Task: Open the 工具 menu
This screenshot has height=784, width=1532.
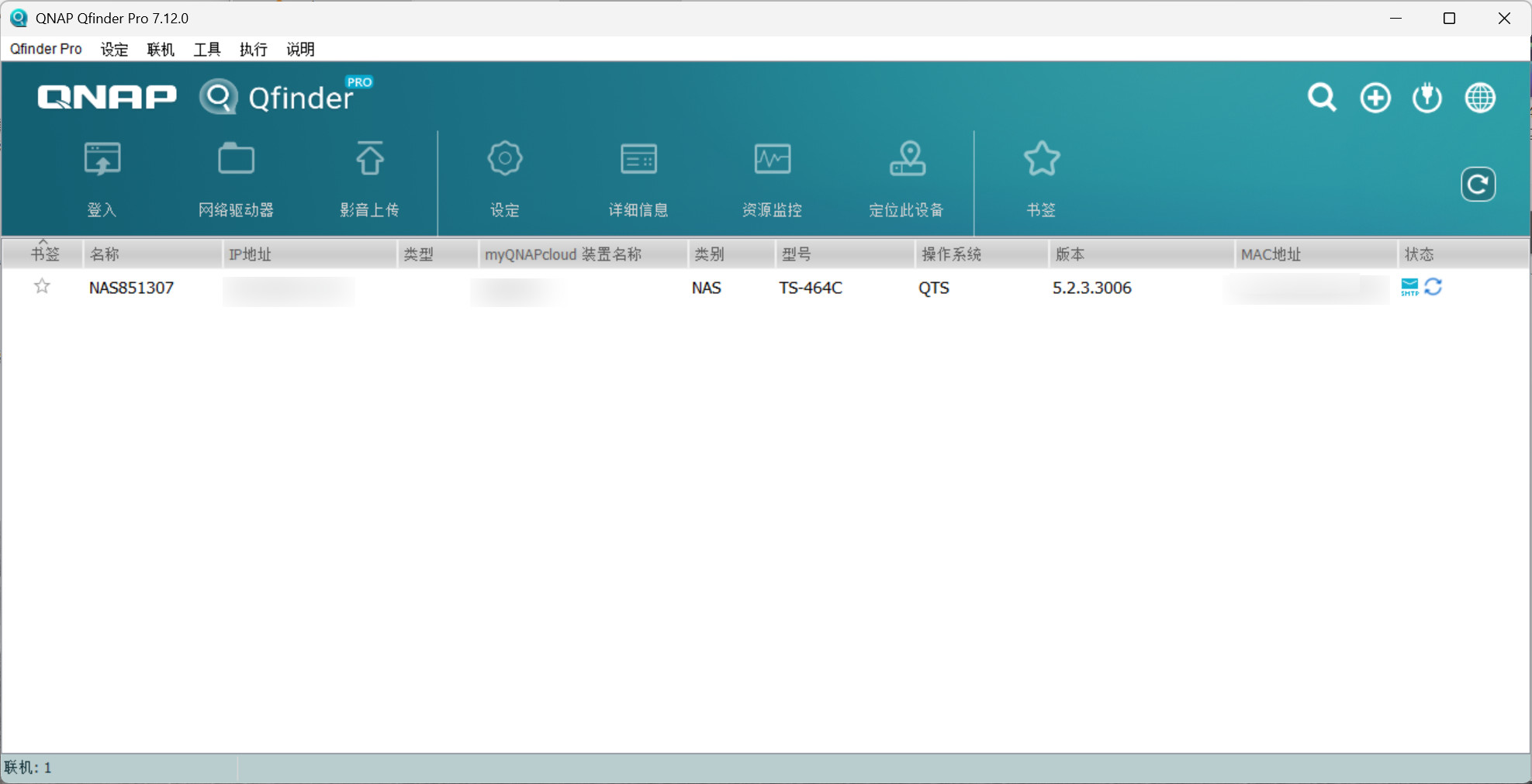Action: [x=207, y=49]
